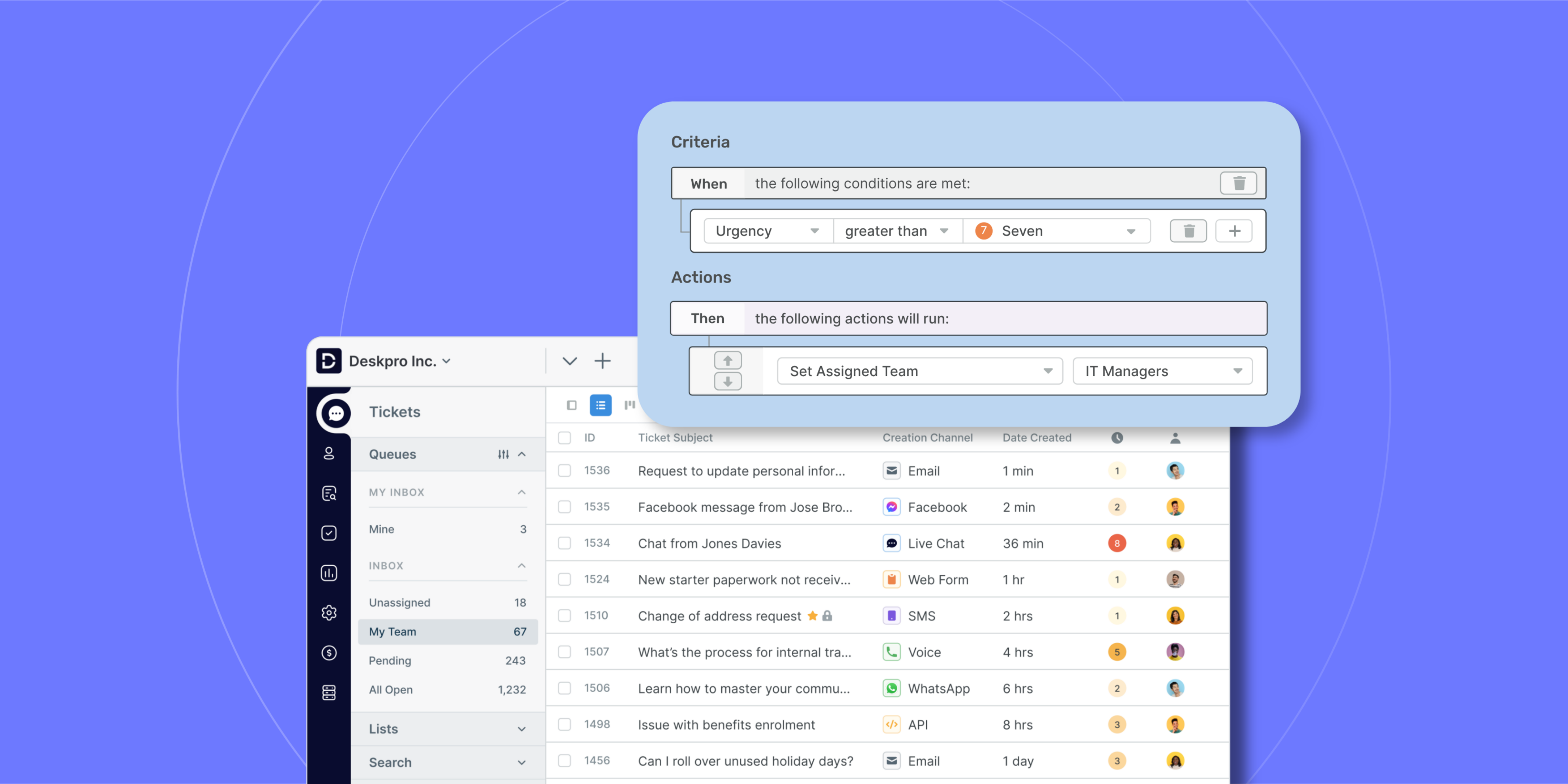Open the user profile sidebar icon
Screen dimensions: 1568x784
[329, 453]
